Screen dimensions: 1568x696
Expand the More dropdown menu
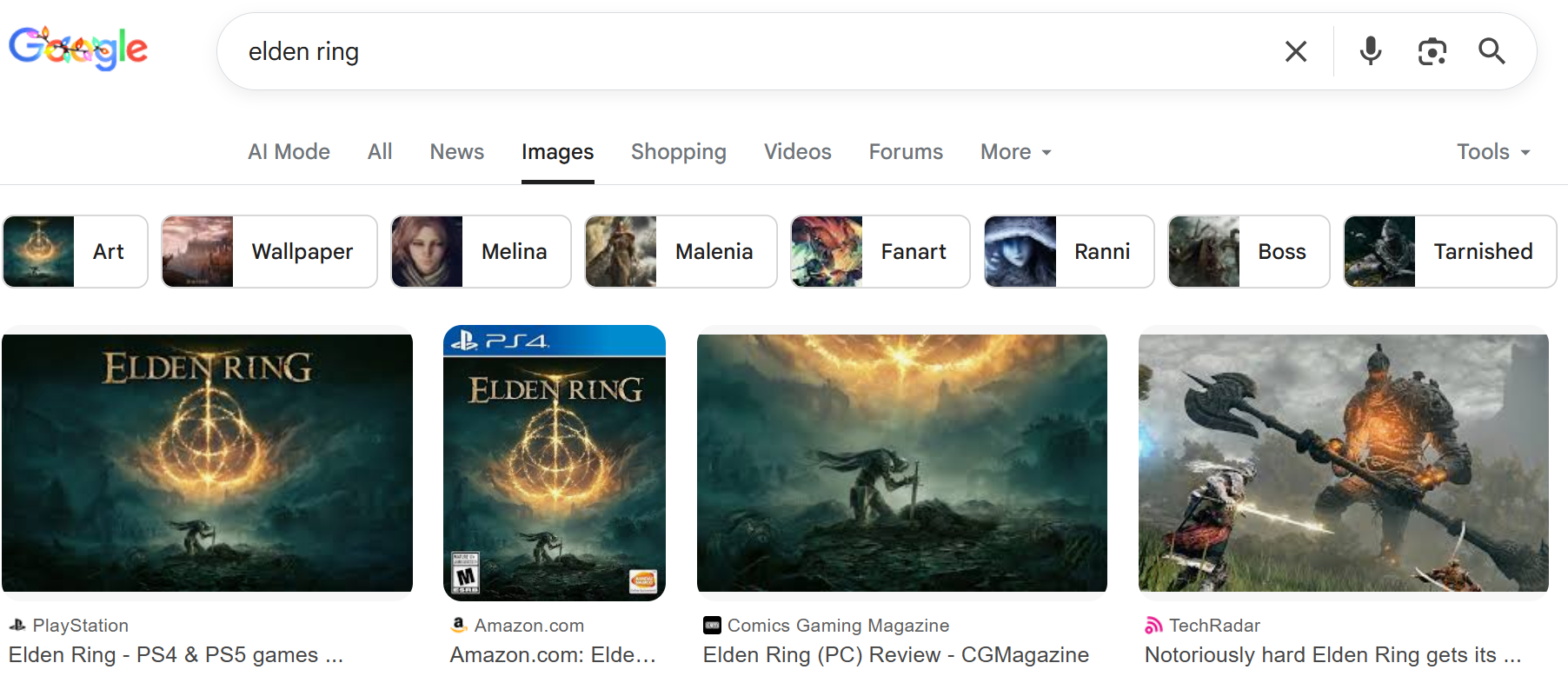tap(1016, 152)
